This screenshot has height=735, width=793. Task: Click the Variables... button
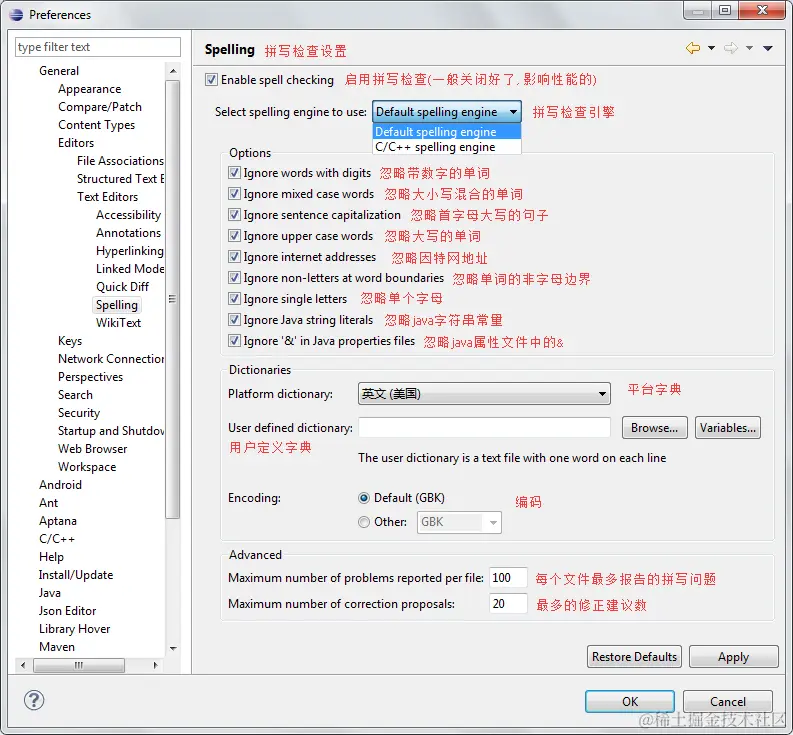(x=728, y=428)
